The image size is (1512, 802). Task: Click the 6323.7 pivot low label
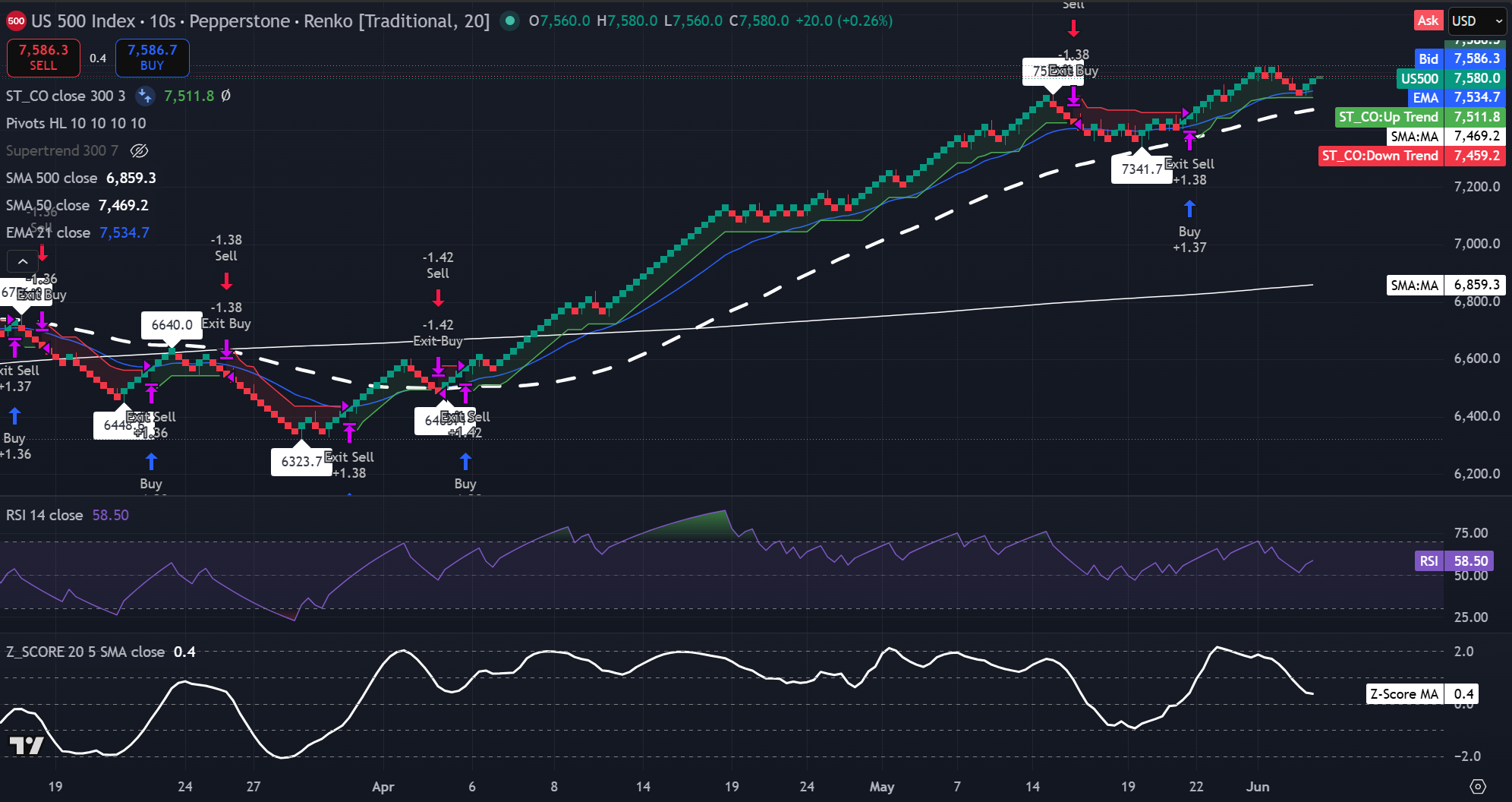coord(301,461)
